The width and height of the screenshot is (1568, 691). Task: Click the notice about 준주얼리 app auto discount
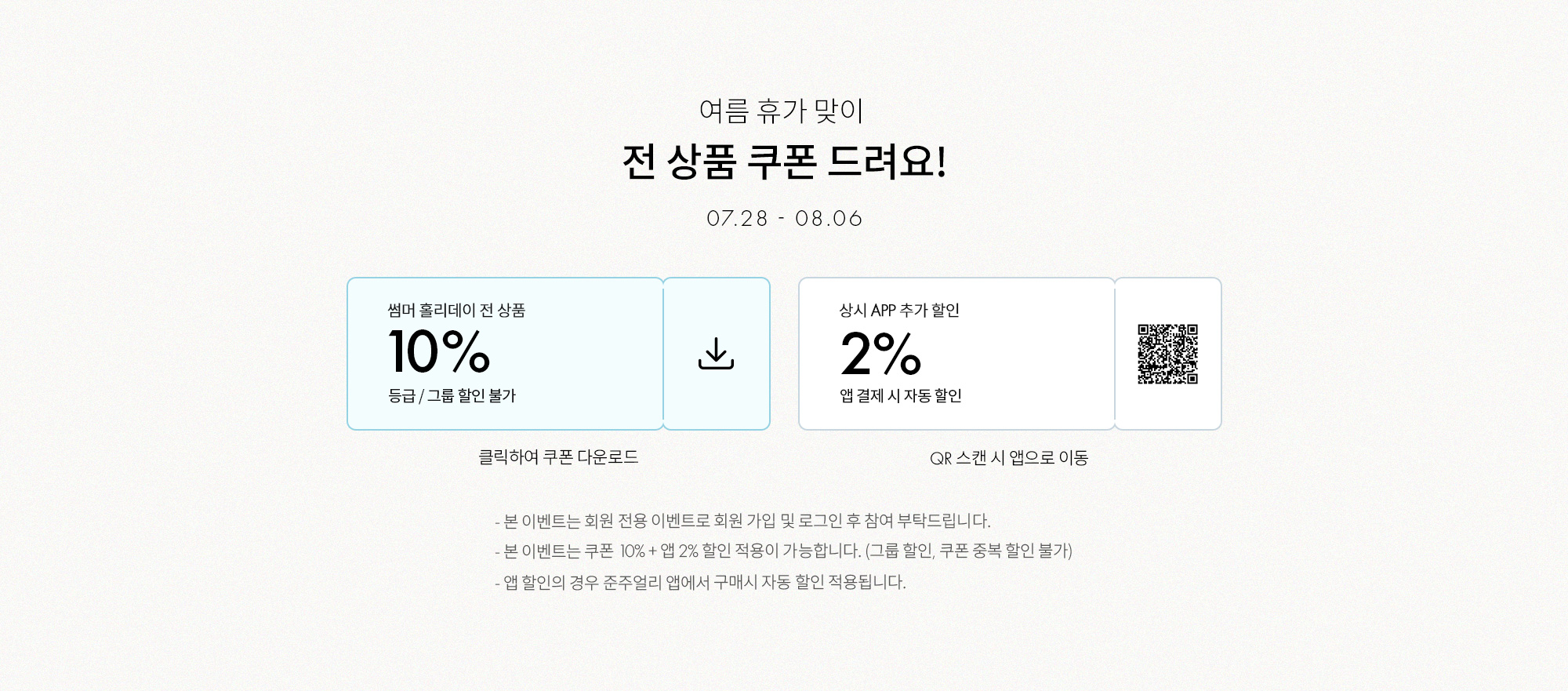pyautogui.click(x=700, y=582)
